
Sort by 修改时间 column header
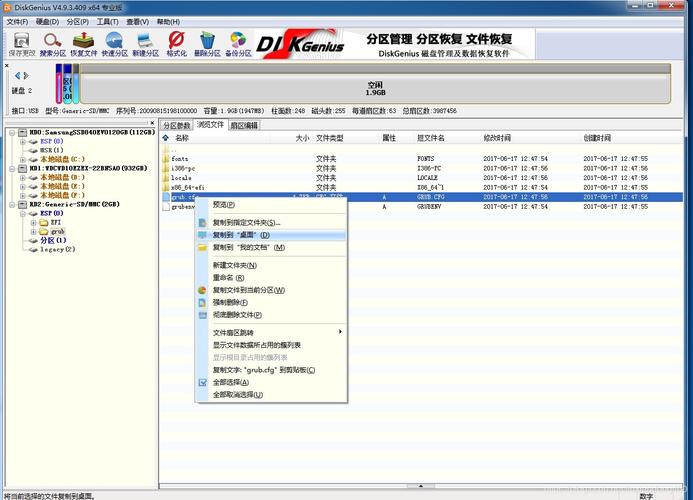[x=497, y=138]
